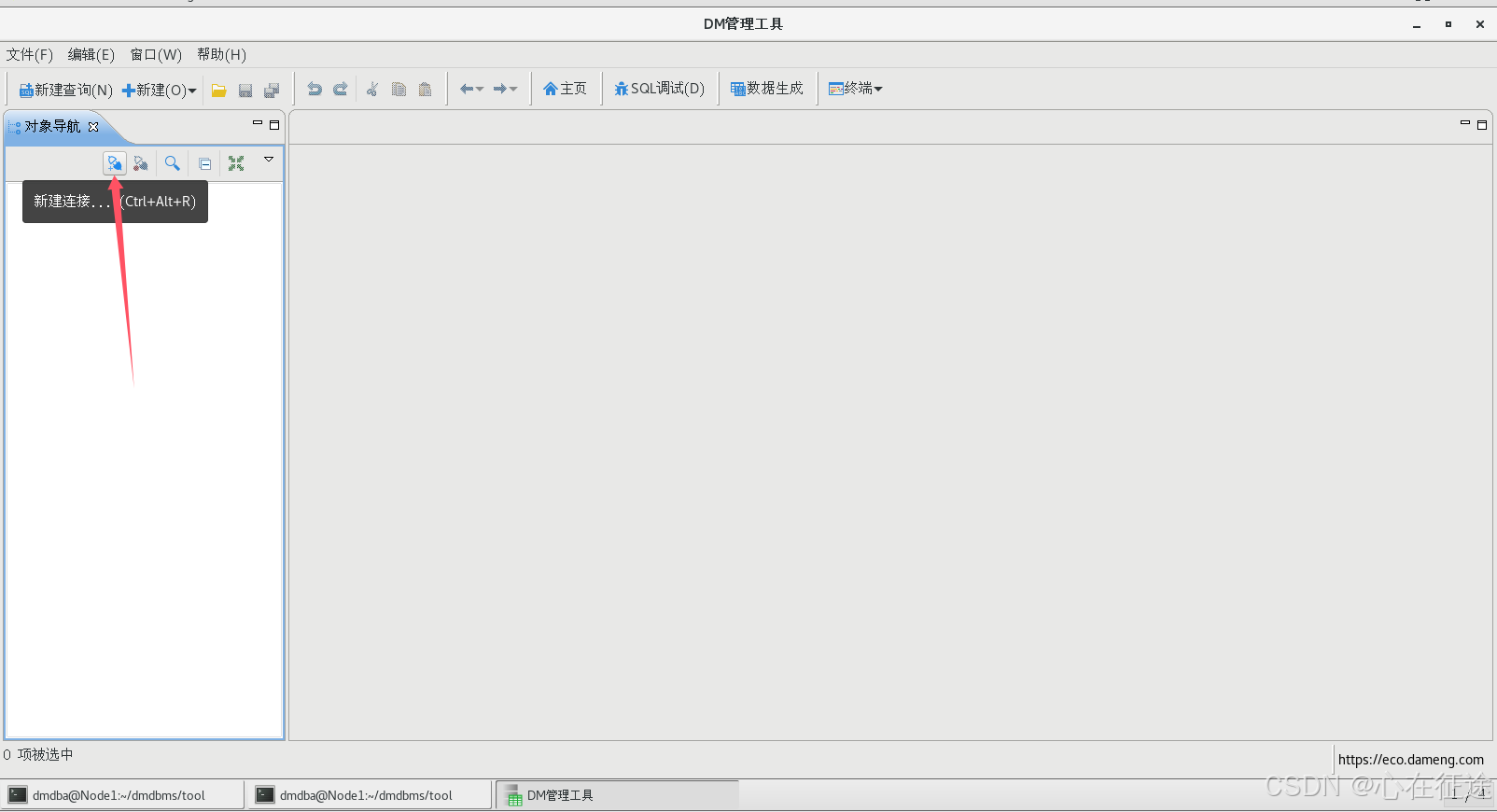The height and width of the screenshot is (812, 1497).
Task: Minimize the 对象导航 panel
Action: tap(258, 123)
